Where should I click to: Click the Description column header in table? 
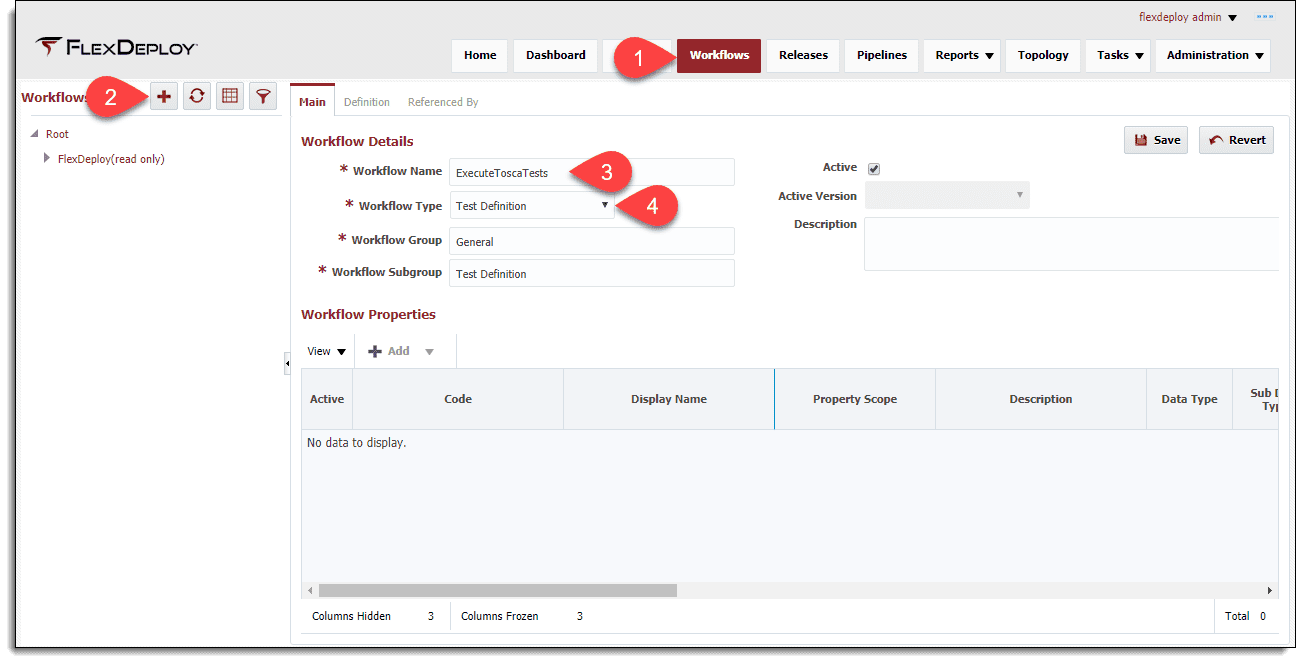point(1041,399)
